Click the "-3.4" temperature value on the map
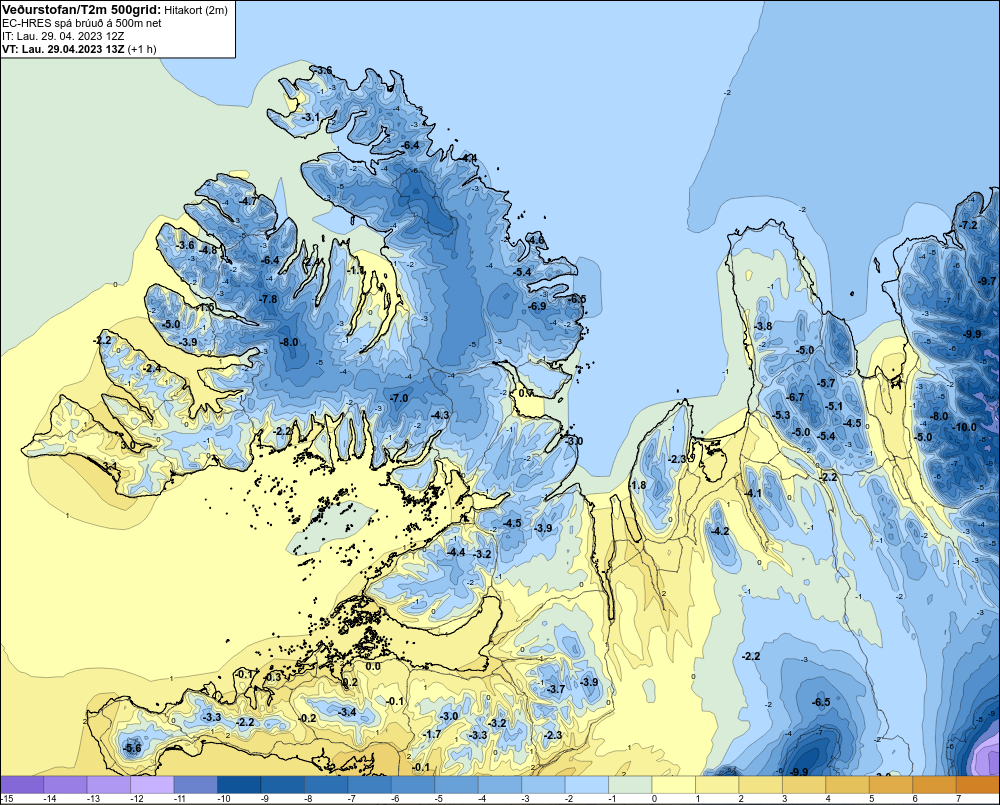Viewport: 1000px width, 805px height. tap(347, 712)
